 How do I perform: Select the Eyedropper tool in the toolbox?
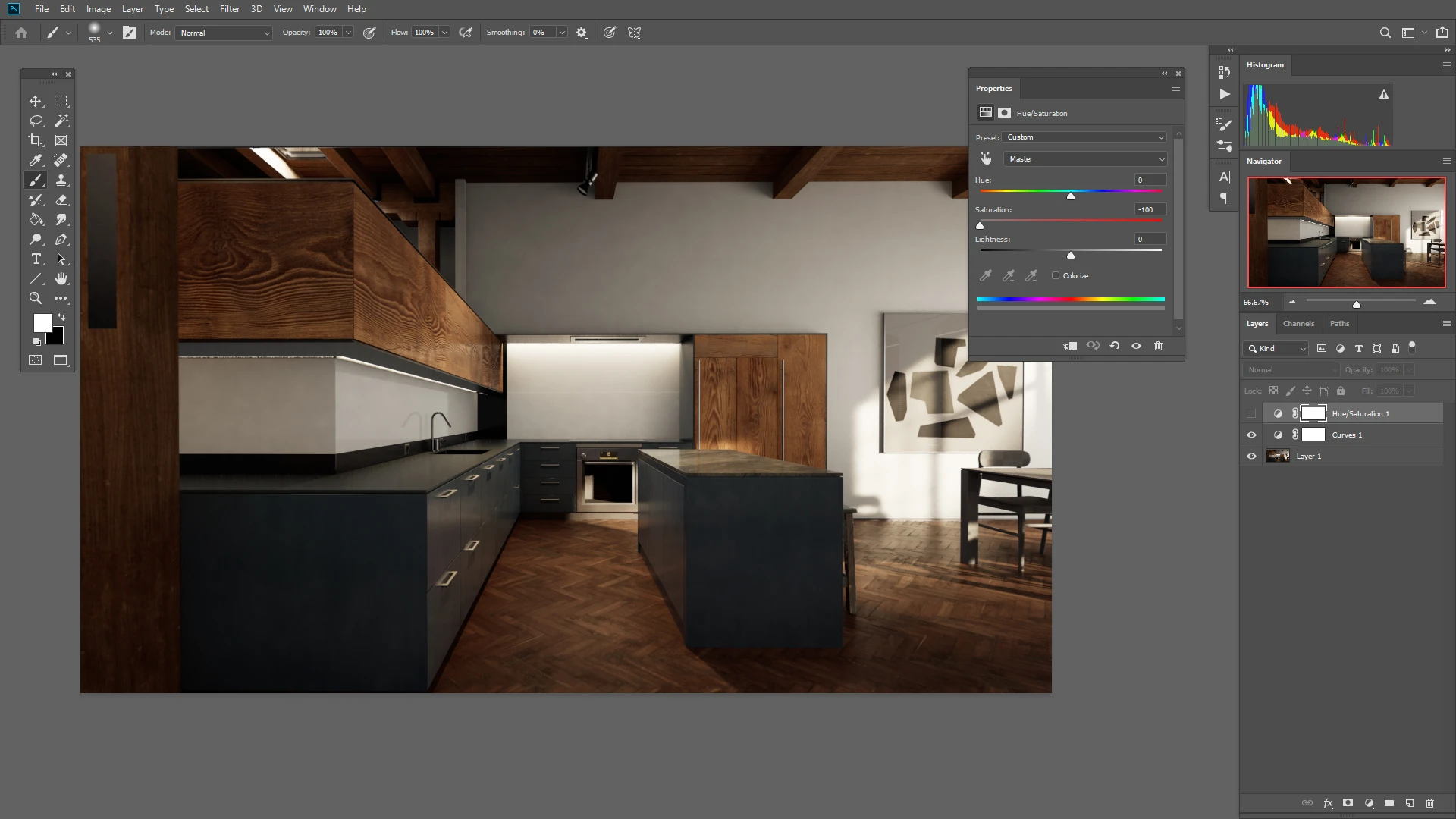click(36, 160)
